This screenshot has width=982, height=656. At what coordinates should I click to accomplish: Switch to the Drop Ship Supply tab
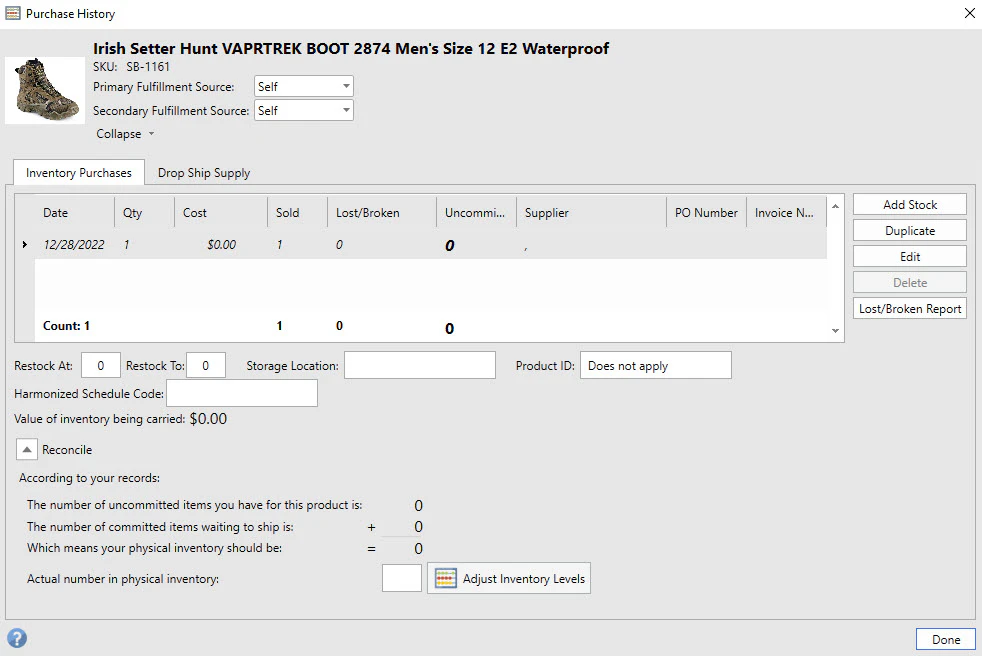click(x=203, y=172)
